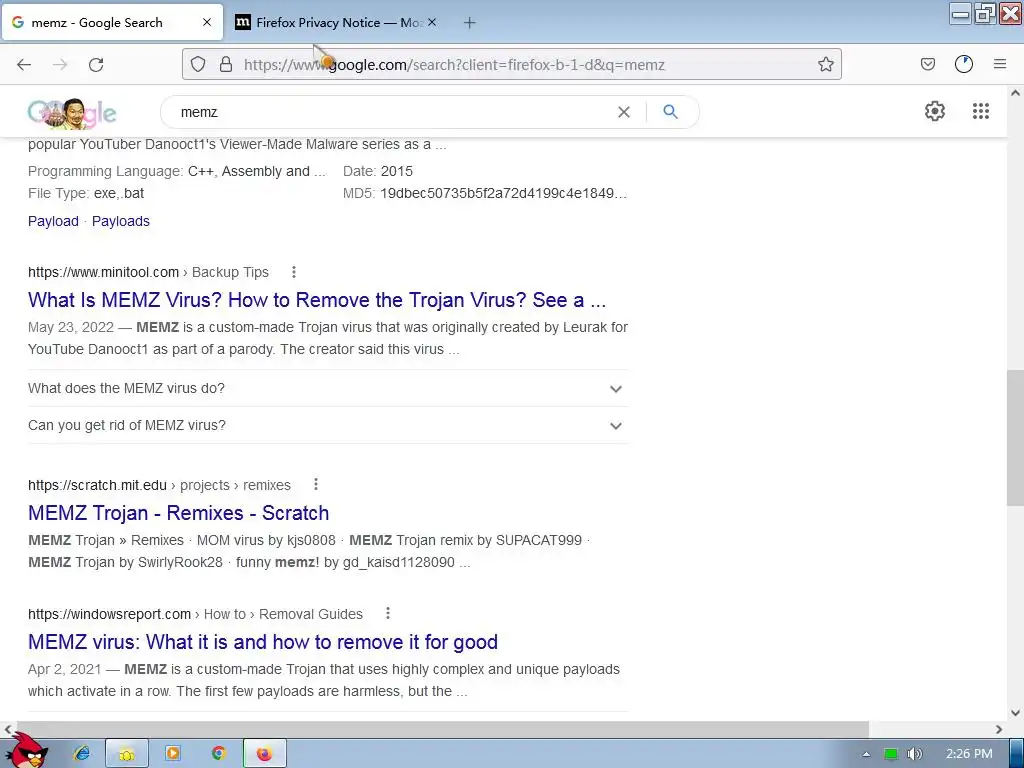This screenshot has width=1024, height=768.
Task: Click the Google doodle logo
Action: click(72, 113)
